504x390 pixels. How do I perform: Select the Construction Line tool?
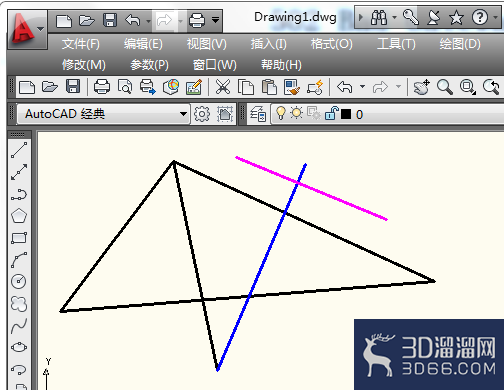click(19, 172)
